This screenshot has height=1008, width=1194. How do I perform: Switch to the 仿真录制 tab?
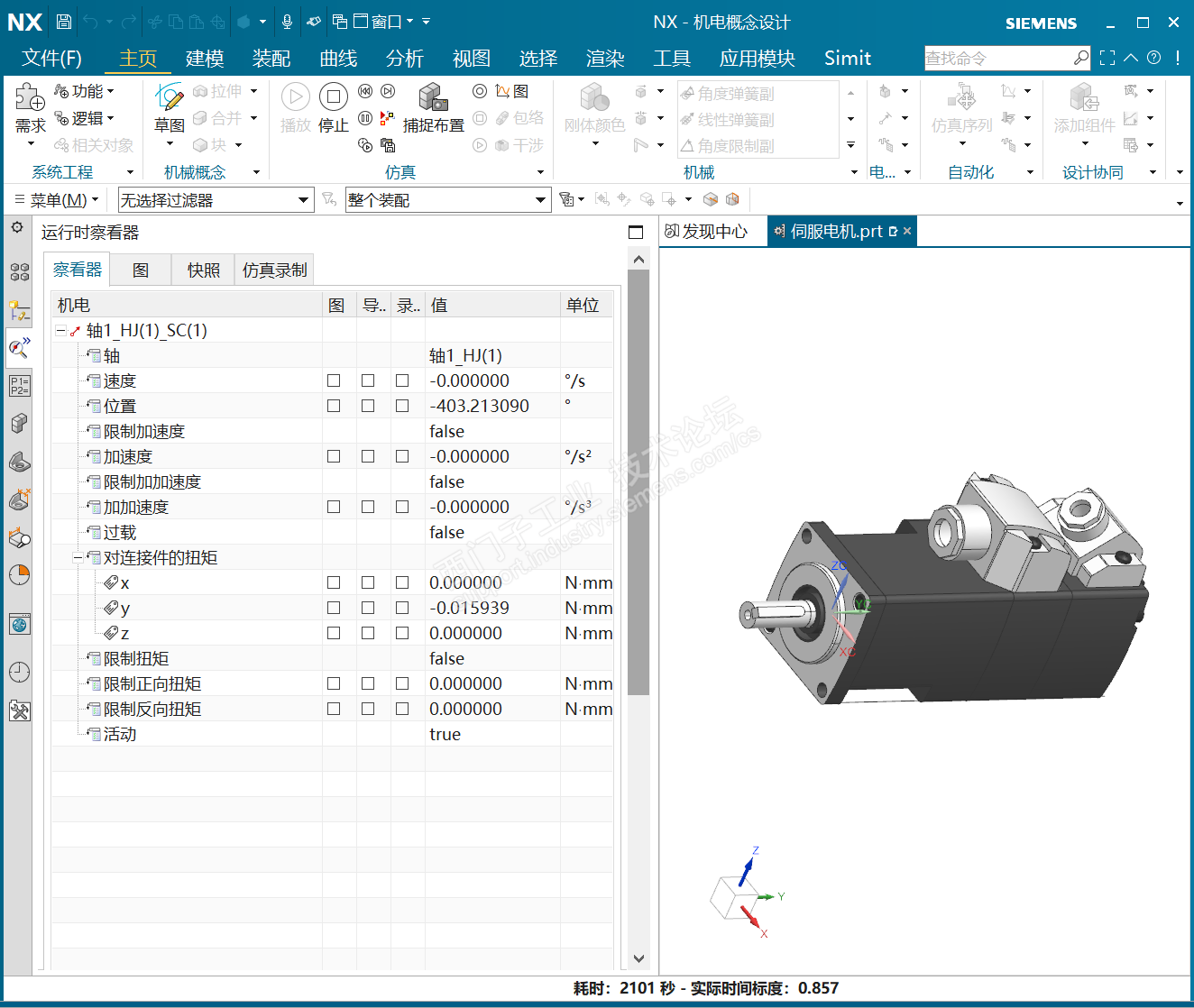[275, 270]
